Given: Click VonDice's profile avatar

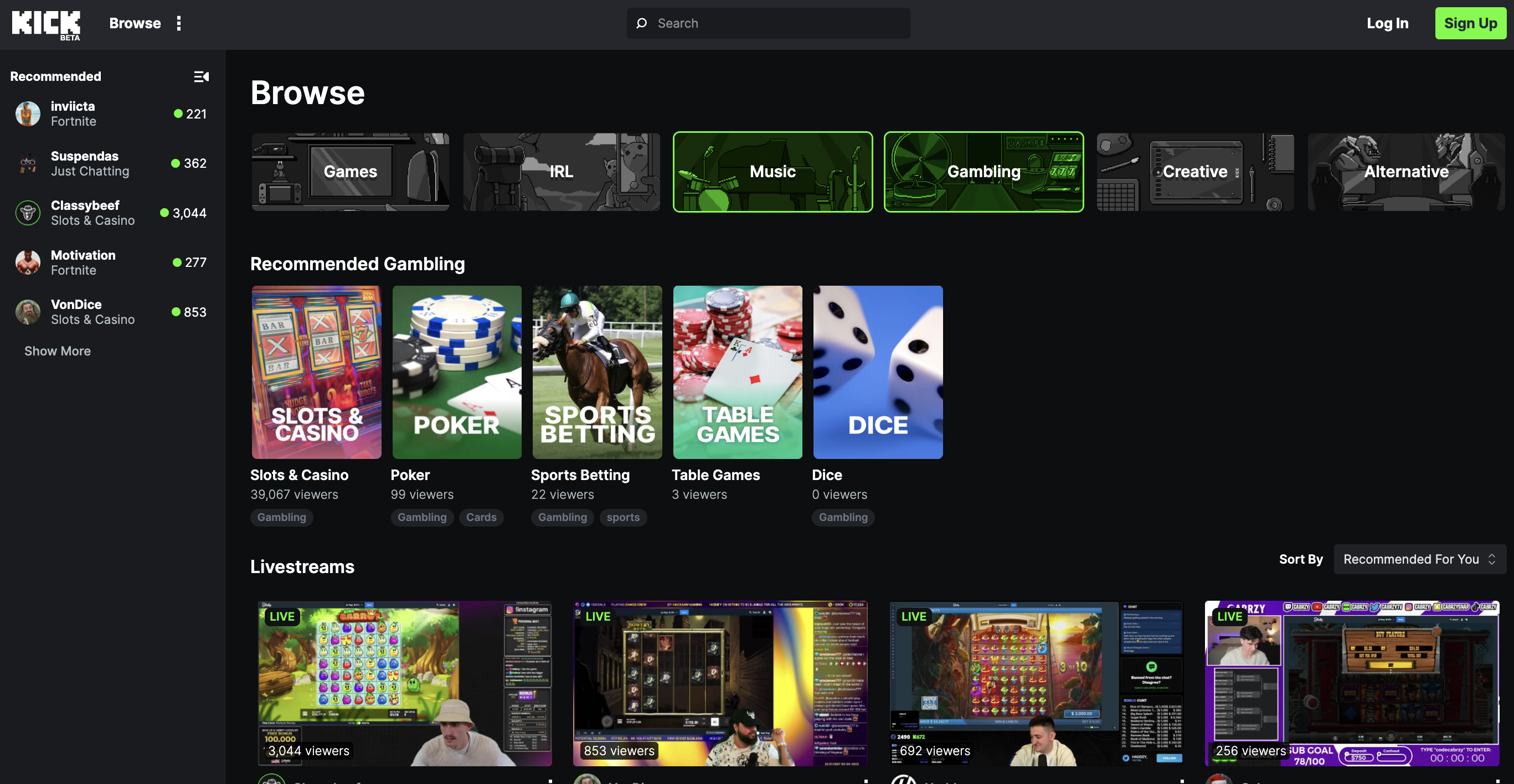Looking at the screenshot, I should coord(28,312).
